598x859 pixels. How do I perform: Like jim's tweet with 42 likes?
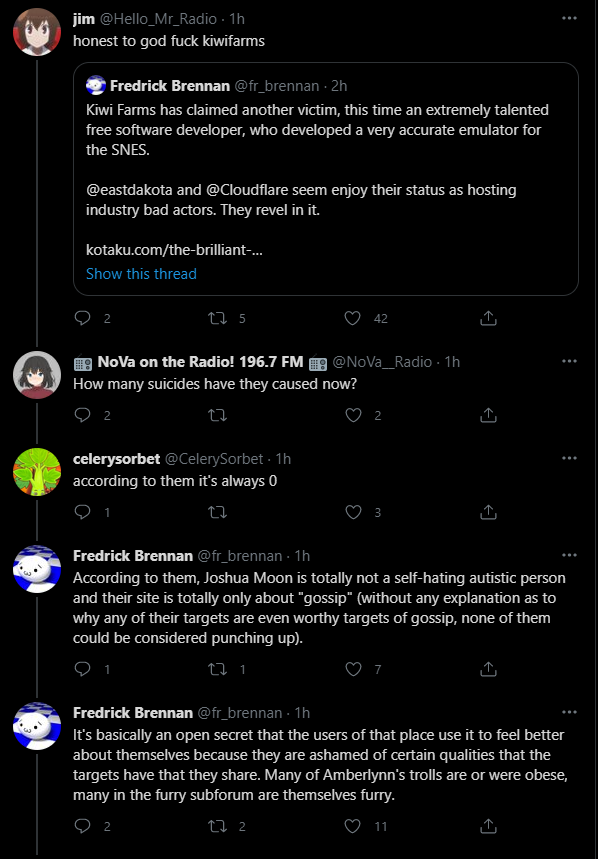pos(353,318)
